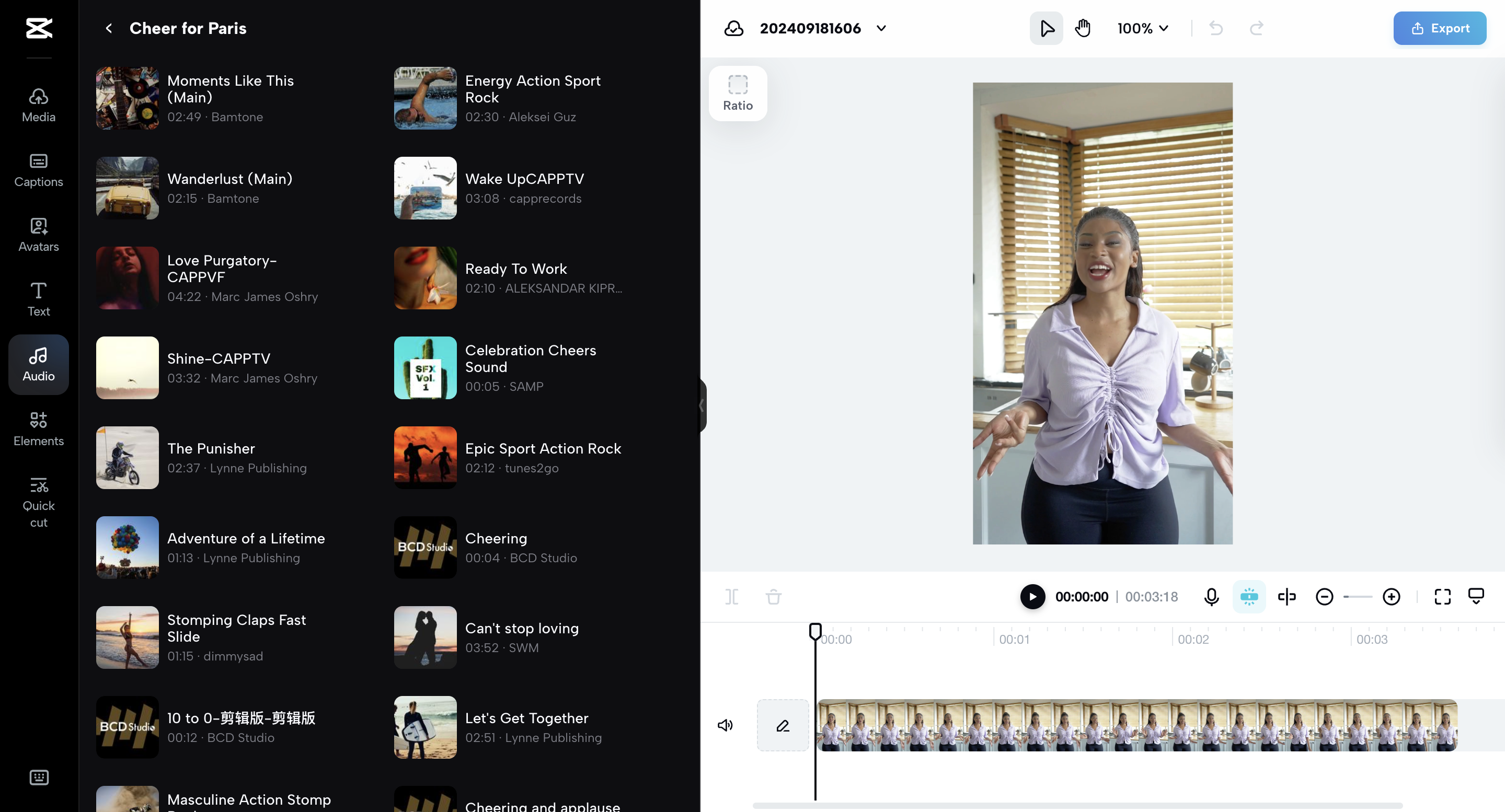Image resolution: width=1505 pixels, height=812 pixels.
Task: Open the Avatars panel
Action: [x=39, y=235]
